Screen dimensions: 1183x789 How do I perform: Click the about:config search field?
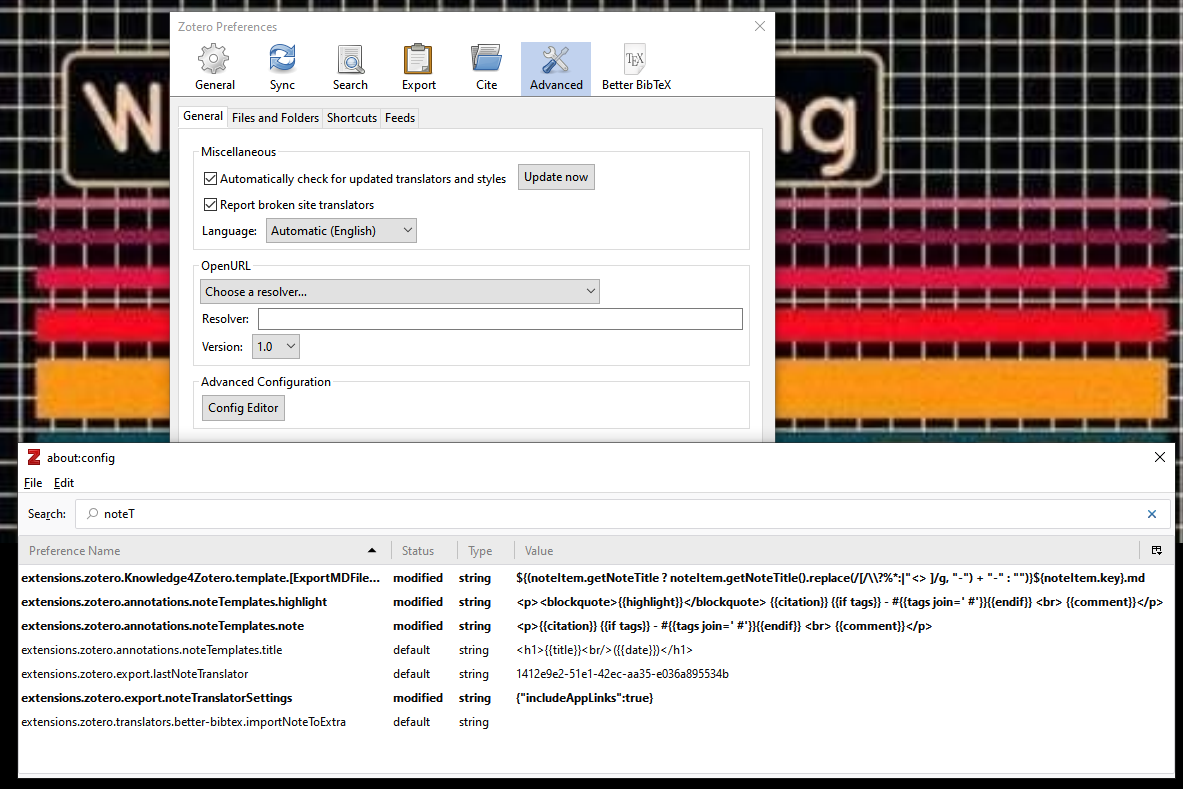[x=622, y=514]
